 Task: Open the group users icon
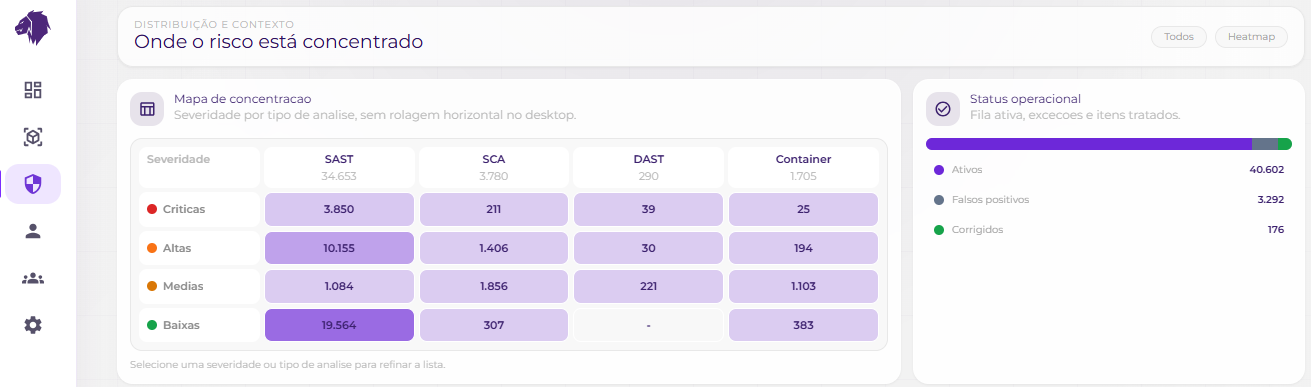pos(33,278)
